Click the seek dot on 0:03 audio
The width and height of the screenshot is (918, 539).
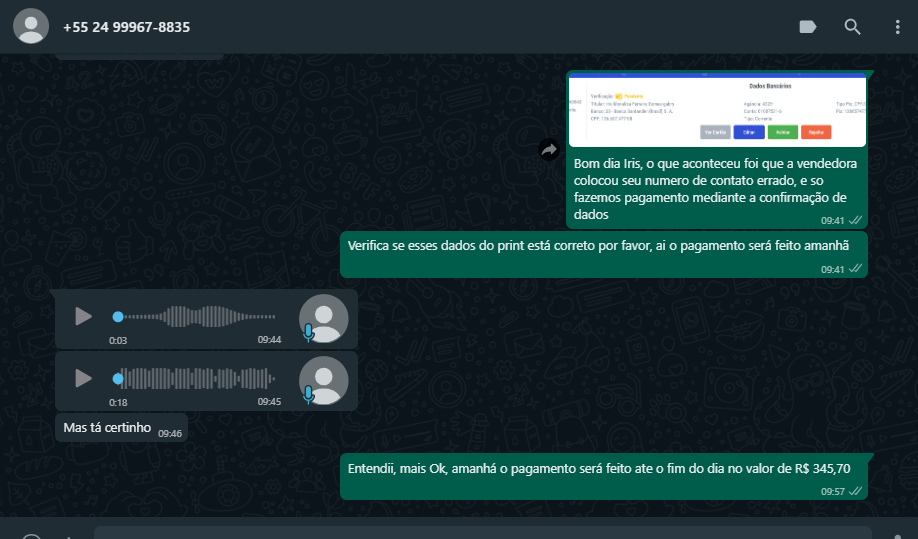(118, 317)
